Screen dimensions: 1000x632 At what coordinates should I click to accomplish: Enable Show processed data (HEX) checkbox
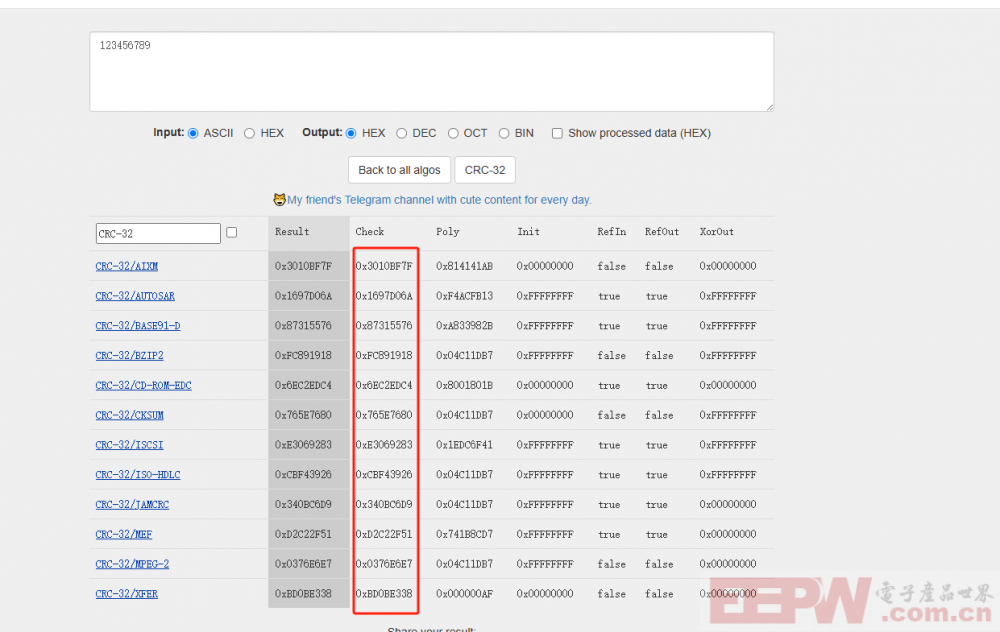(x=557, y=133)
